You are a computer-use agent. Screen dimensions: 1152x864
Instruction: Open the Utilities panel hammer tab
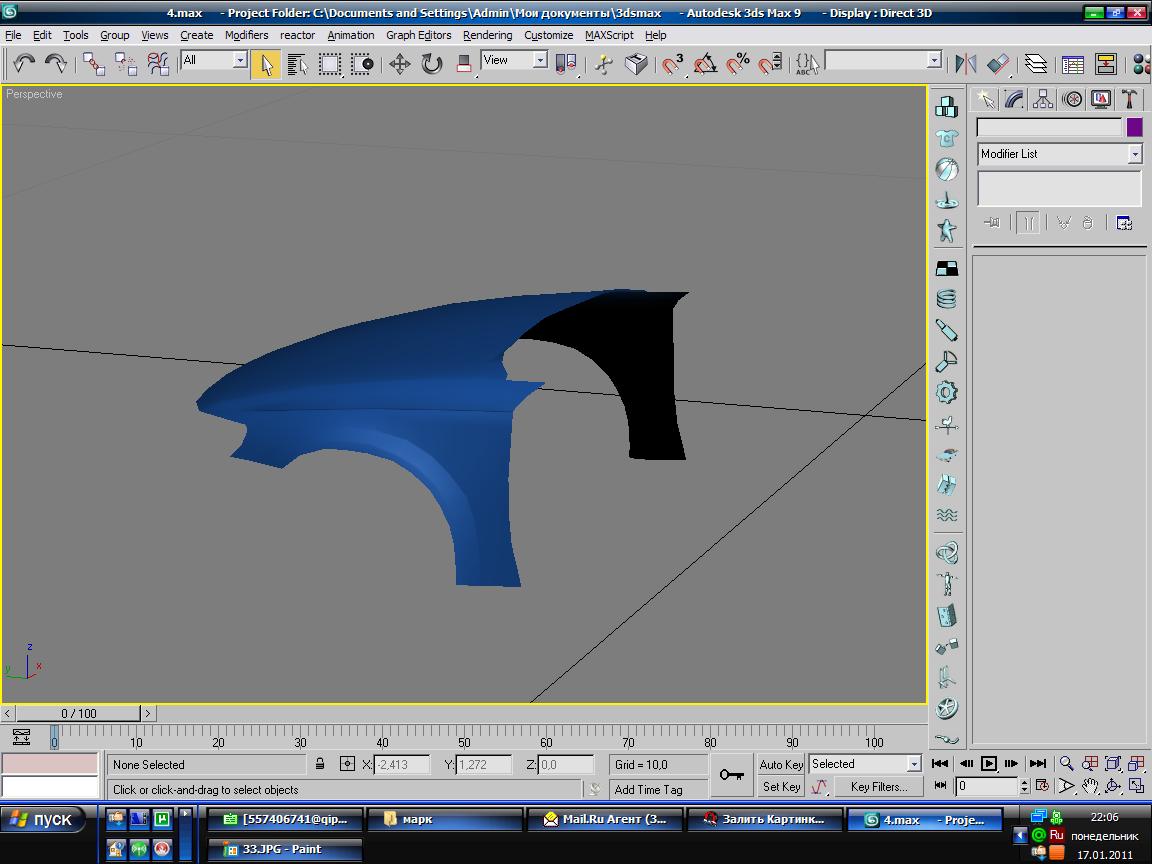point(1129,99)
